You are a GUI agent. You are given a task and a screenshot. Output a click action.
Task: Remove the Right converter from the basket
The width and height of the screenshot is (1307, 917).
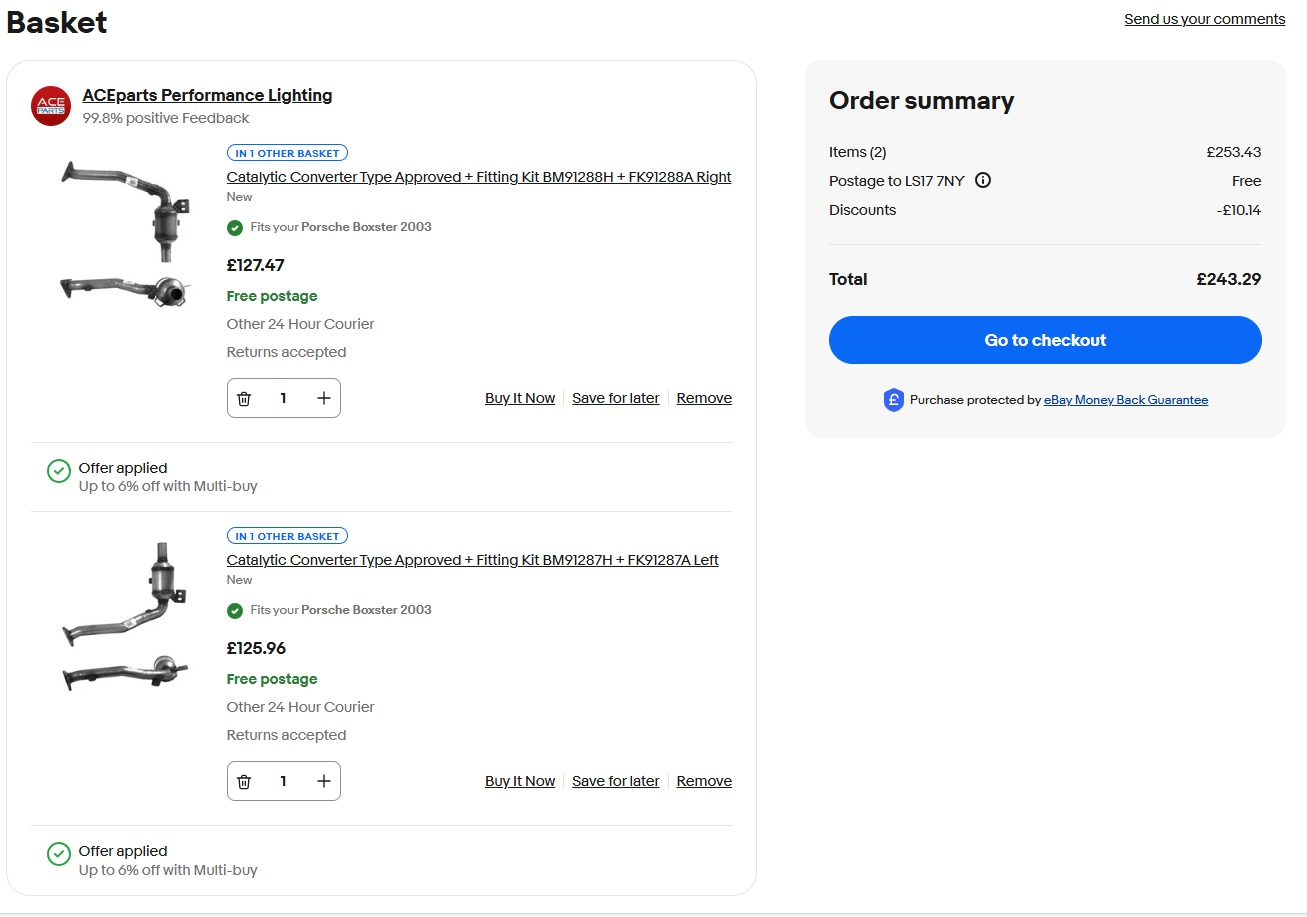704,398
